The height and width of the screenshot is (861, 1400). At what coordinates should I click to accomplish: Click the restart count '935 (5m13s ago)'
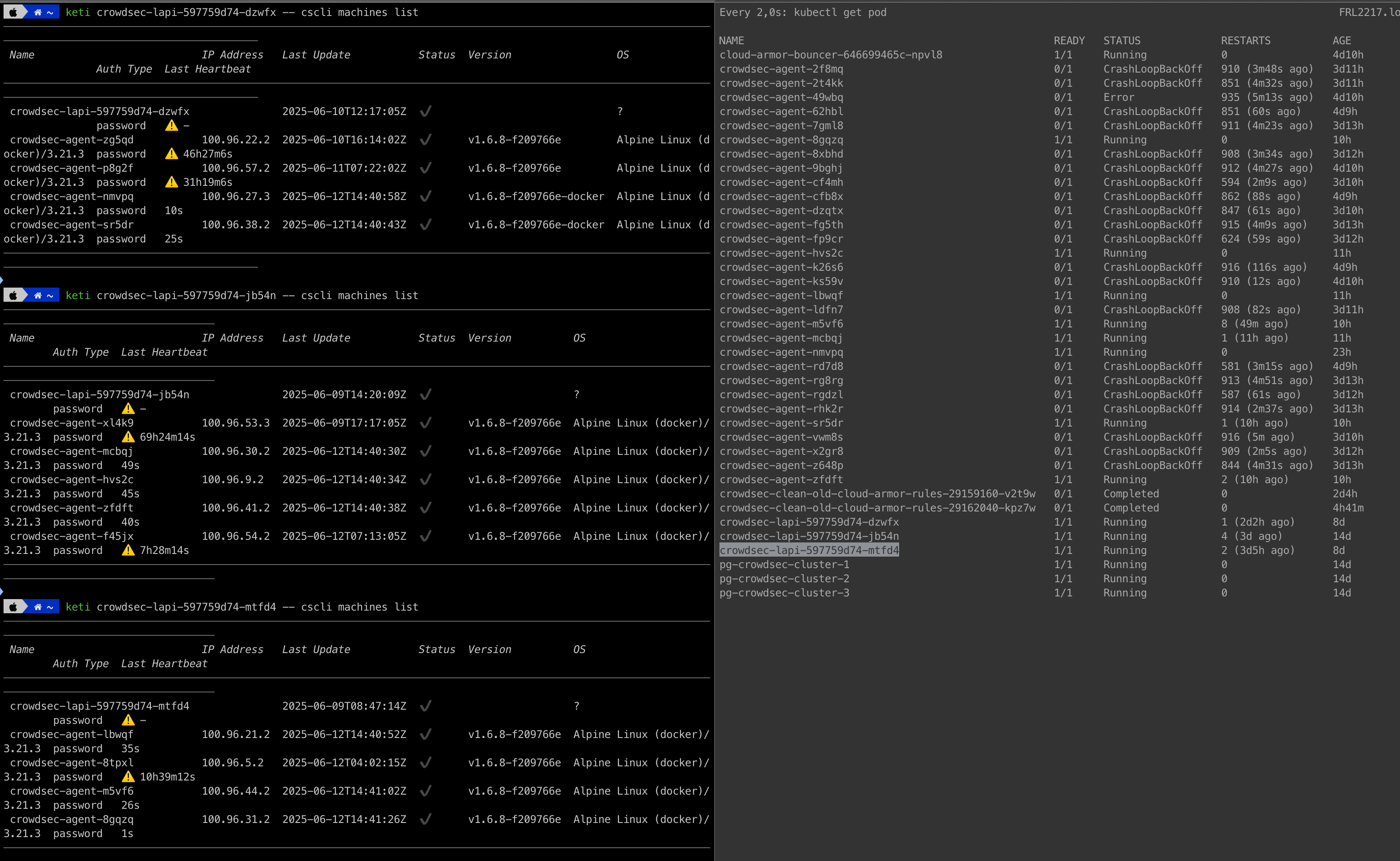(1267, 97)
